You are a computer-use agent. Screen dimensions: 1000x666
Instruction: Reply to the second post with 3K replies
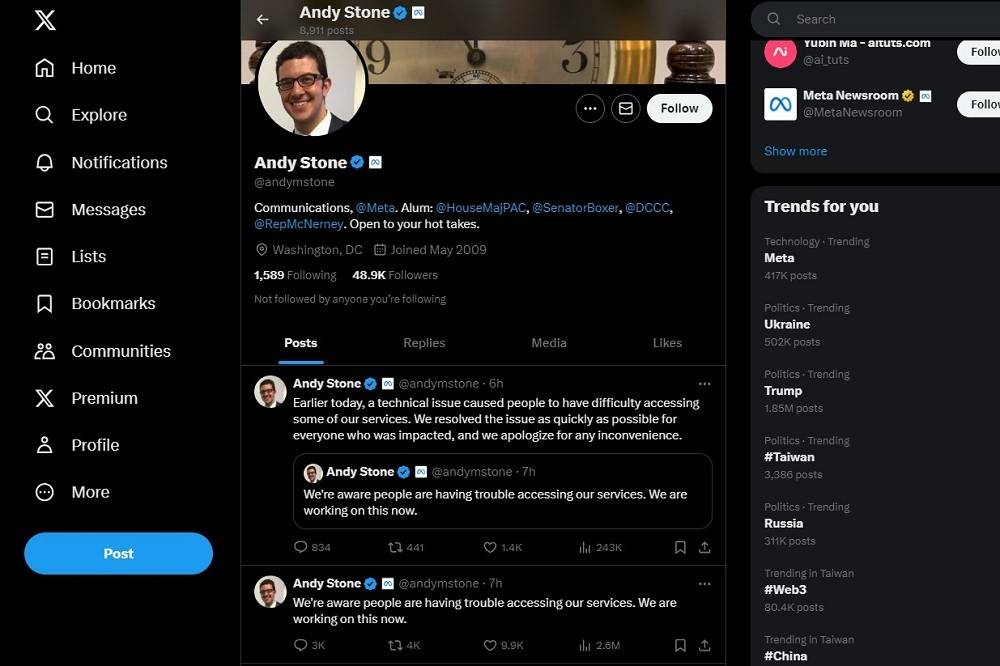[x=309, y=646]
